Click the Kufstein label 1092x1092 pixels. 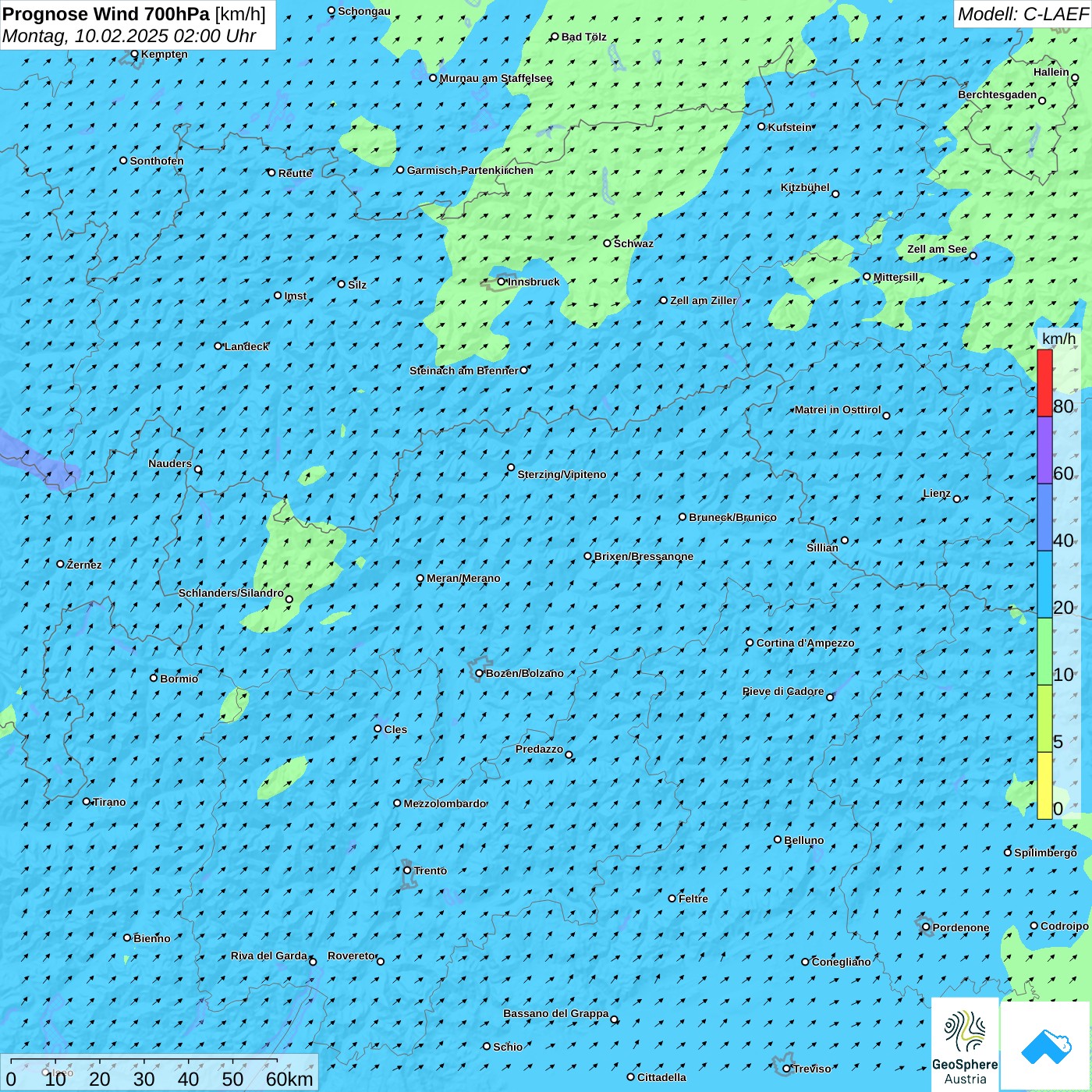pyautogui.click(x=789, y=127)
